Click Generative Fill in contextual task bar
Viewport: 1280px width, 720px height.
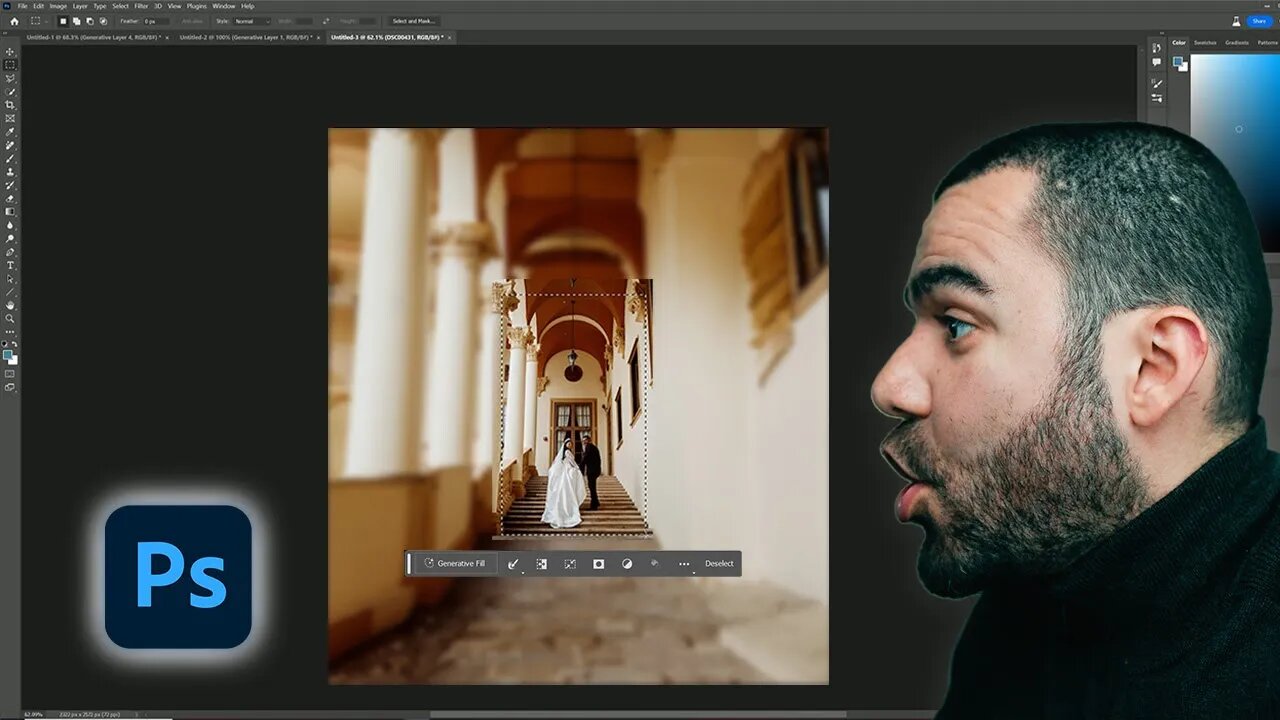click(x=455, y=563)
